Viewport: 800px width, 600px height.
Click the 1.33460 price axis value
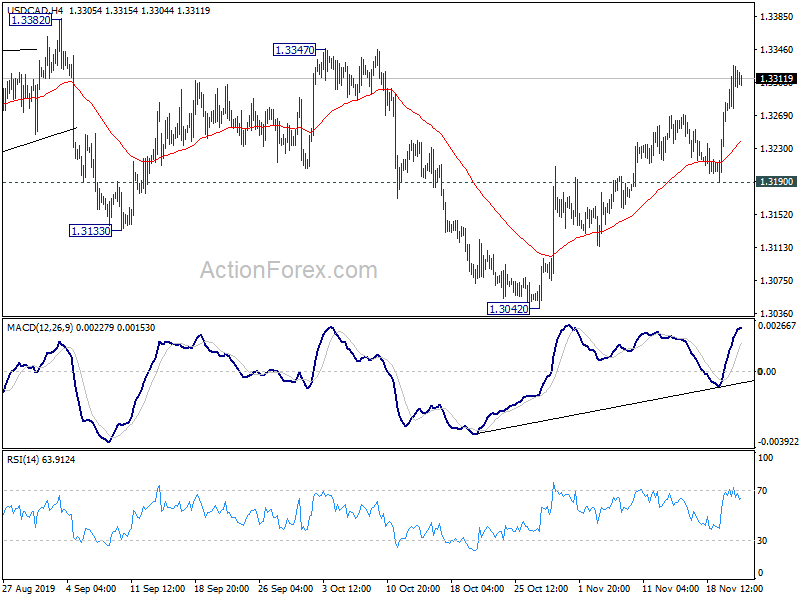click(776, 49)
